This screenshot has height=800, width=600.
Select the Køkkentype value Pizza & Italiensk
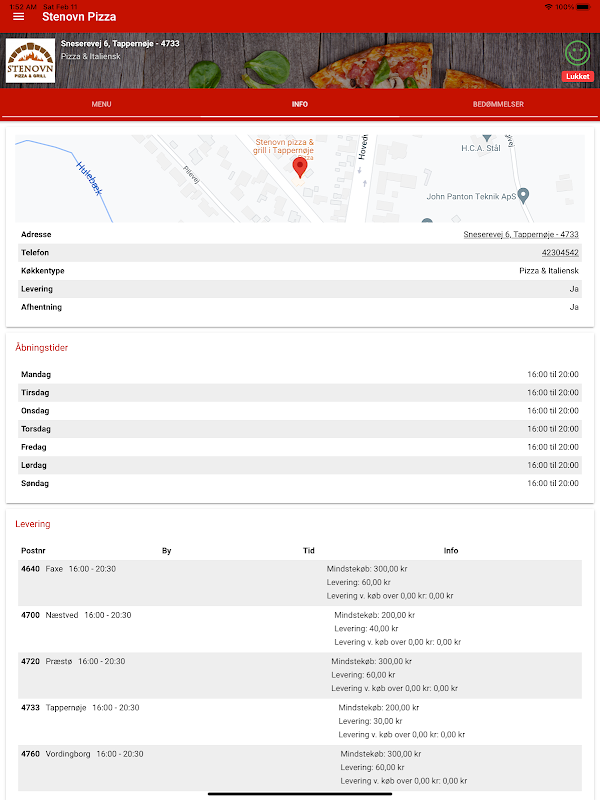click(x=549, y=271)
